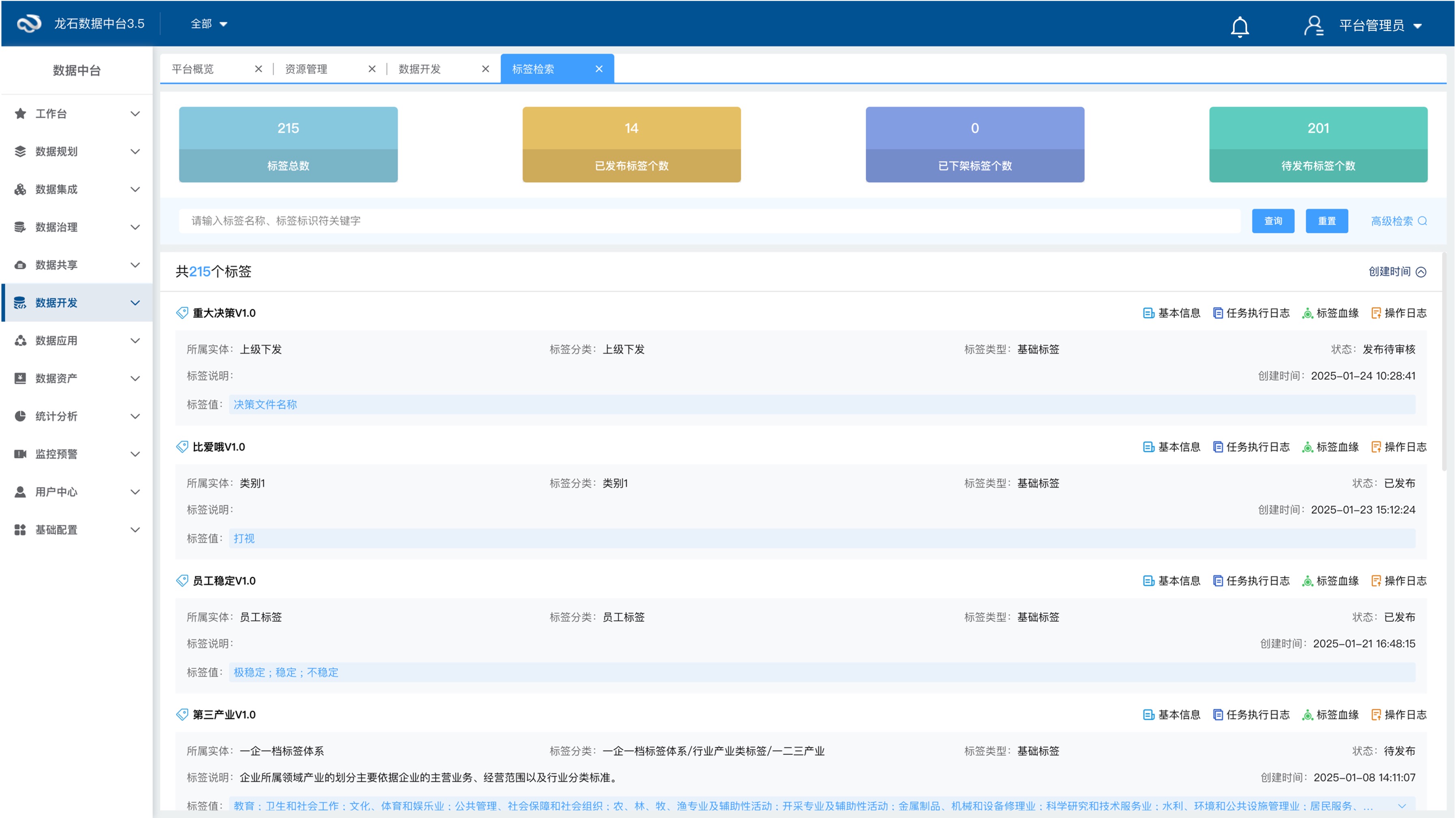The image size is (1456, 818).
Task: Expand 第三产业V1.0 tag values chevron
Action: click(x=1402, y=806)
